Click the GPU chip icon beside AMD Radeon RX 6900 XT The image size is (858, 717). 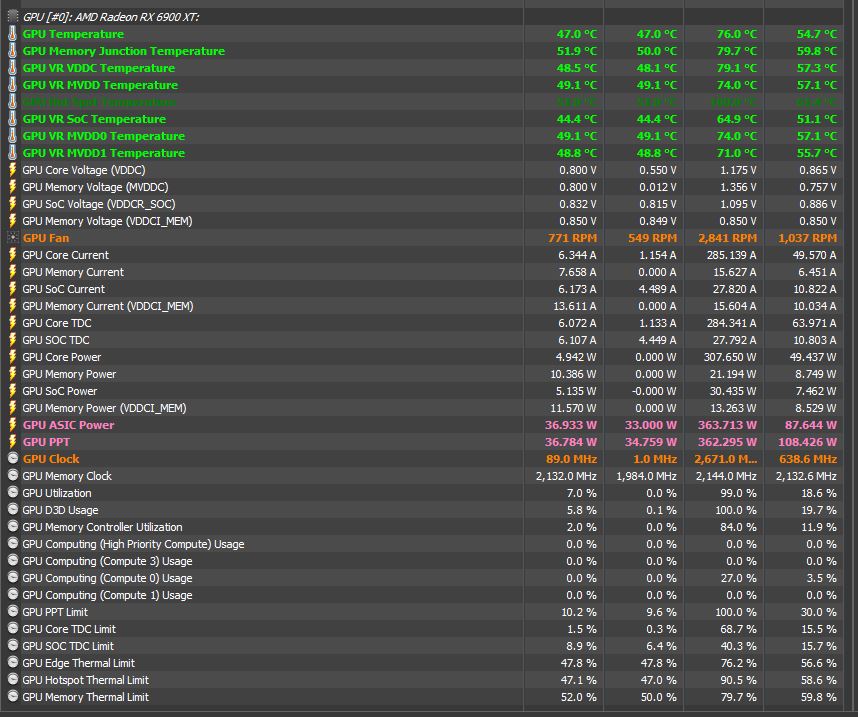pos(13,16)
